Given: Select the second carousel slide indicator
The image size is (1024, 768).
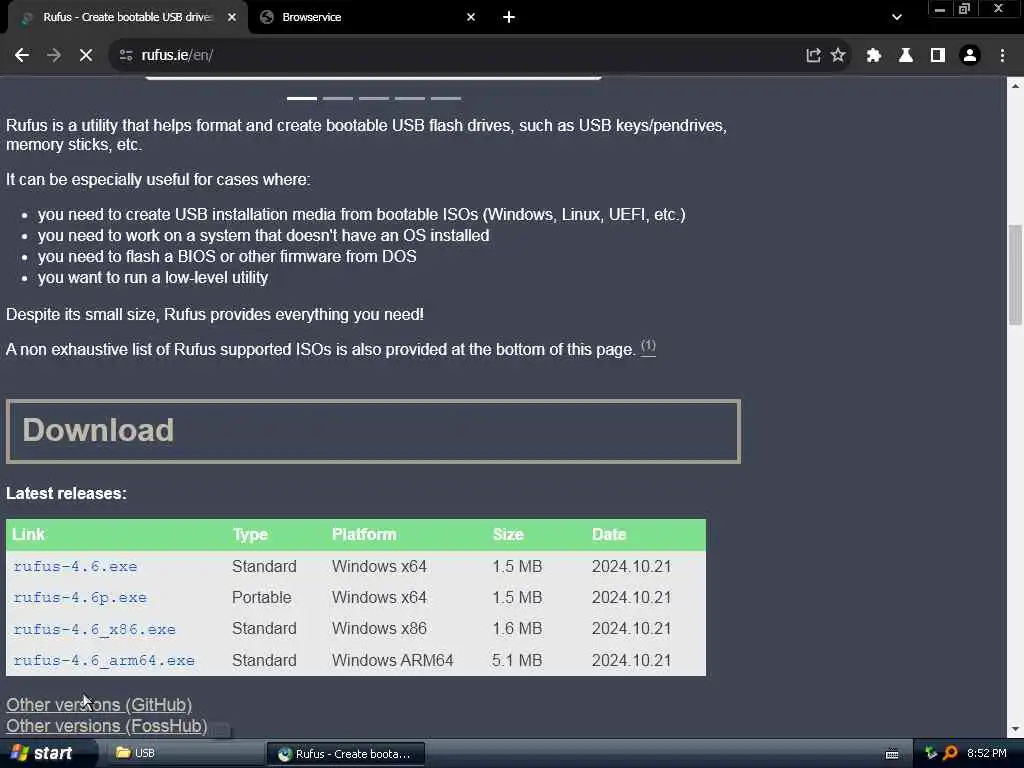Looking at the screenshot, I should point(338,98).
